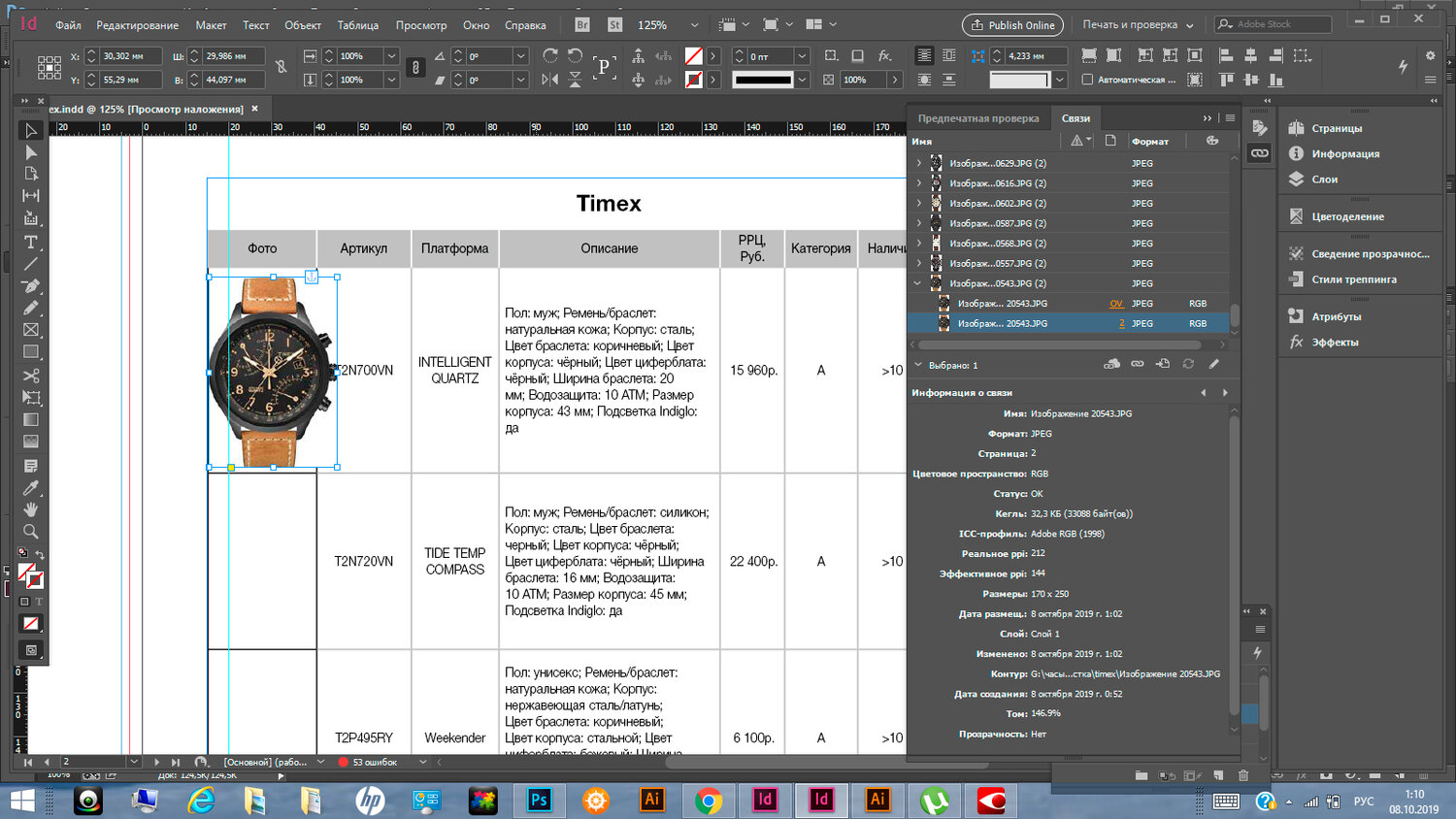Toggle the width-height constrain link
1456x819 pixels.
(x=281, y=68)
